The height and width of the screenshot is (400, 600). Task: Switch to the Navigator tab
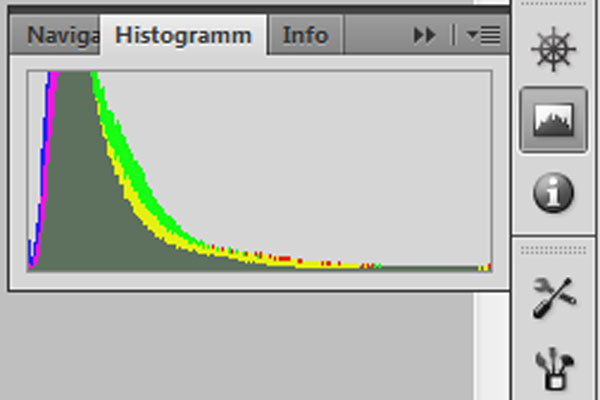55,35
